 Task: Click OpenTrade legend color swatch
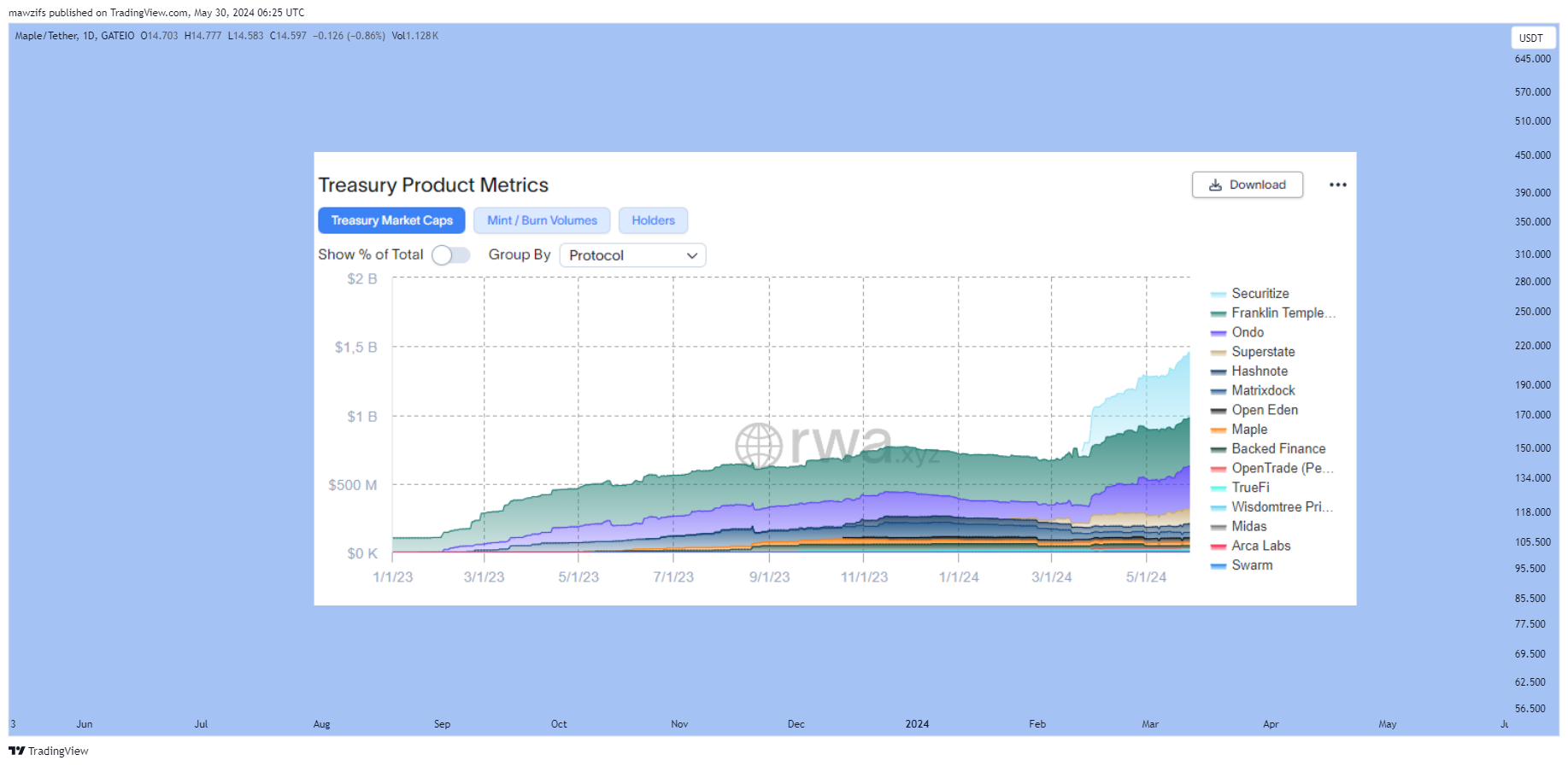pos(1219,469)
